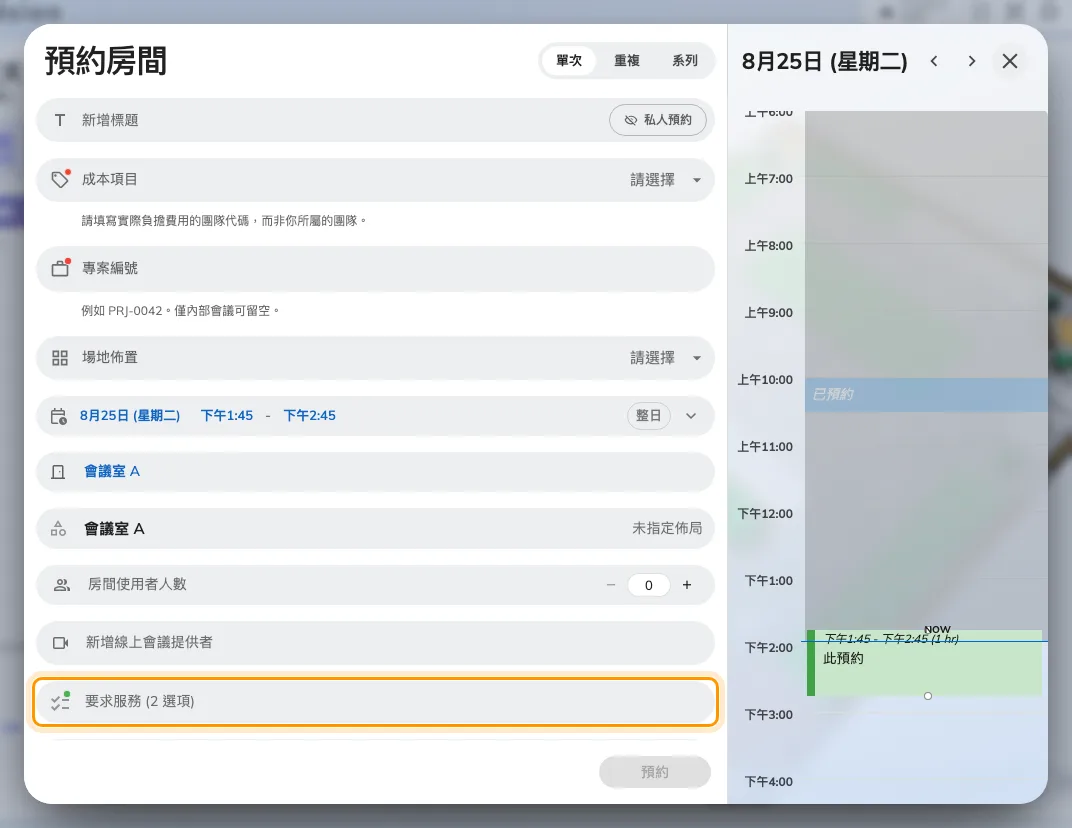This screenshot has height=828, width=1072.
Task: Expand the date time chevron
Action: click(x=691, y=416)
